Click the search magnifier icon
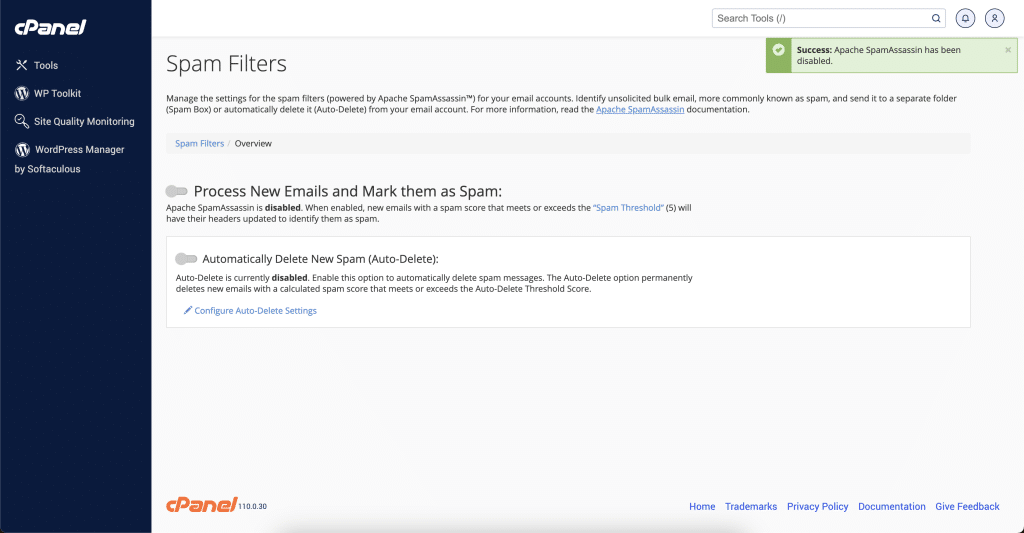 (x=936, y=18)
